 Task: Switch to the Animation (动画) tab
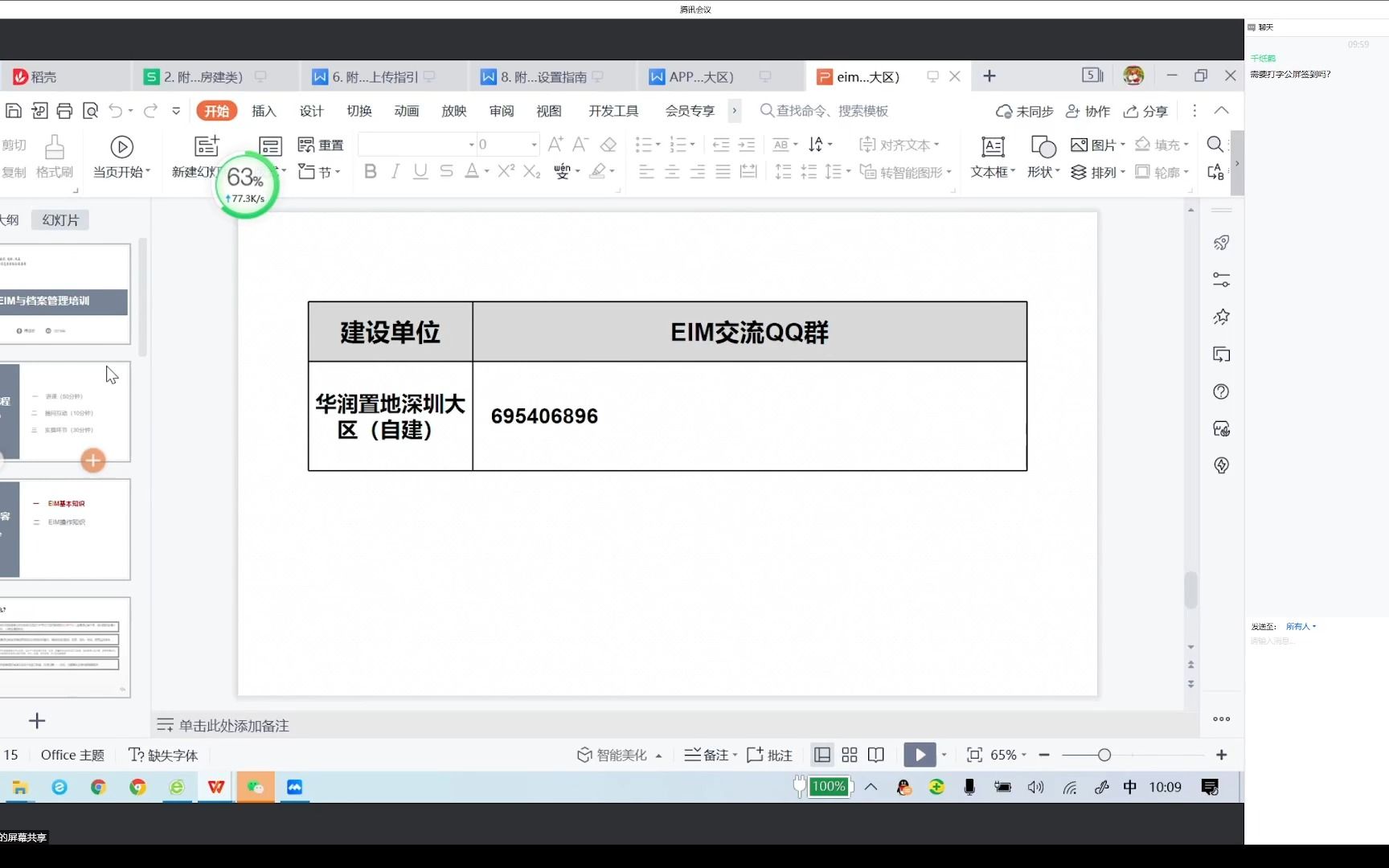tap(407, 111)
